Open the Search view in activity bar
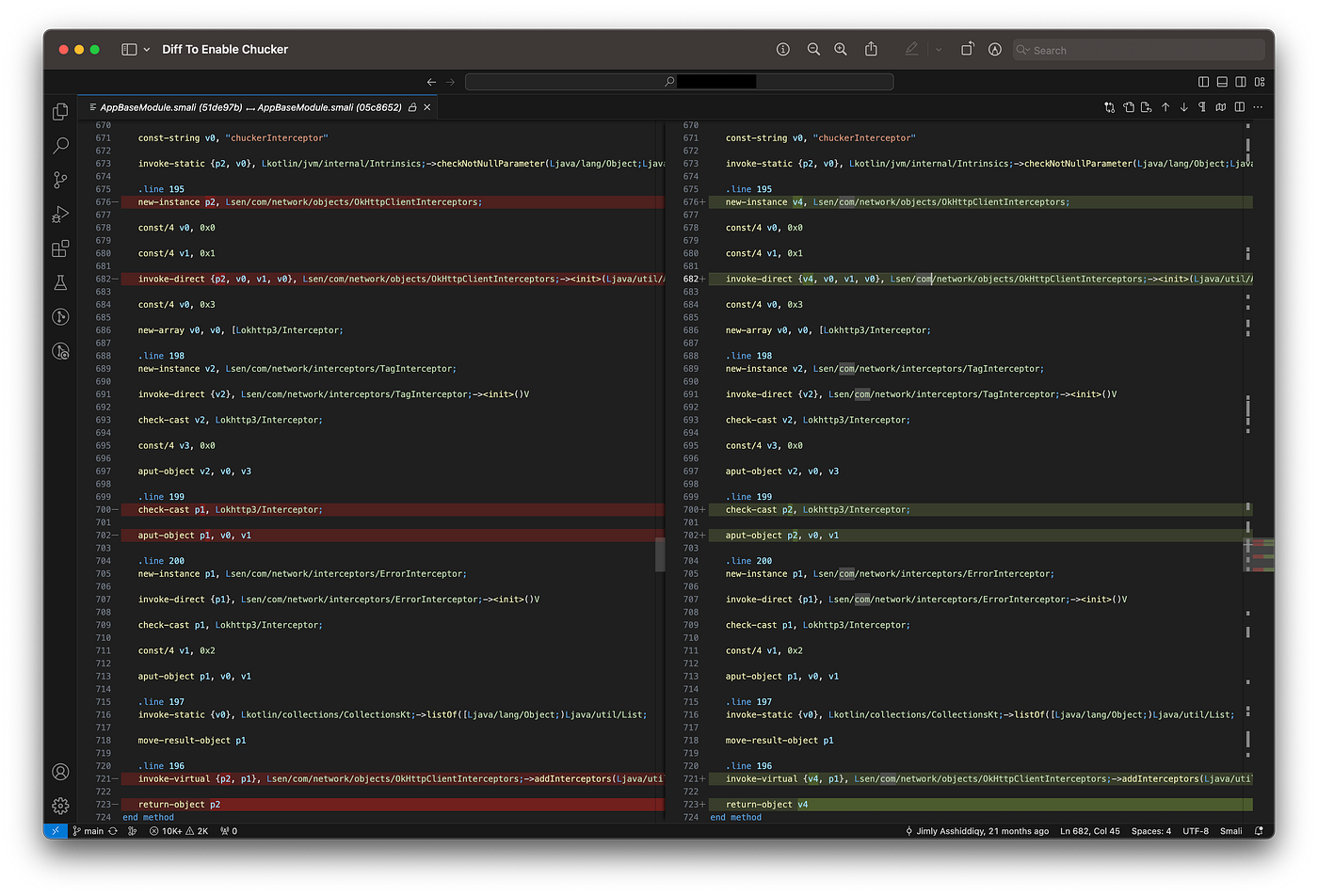 click(x=60, y=146)
